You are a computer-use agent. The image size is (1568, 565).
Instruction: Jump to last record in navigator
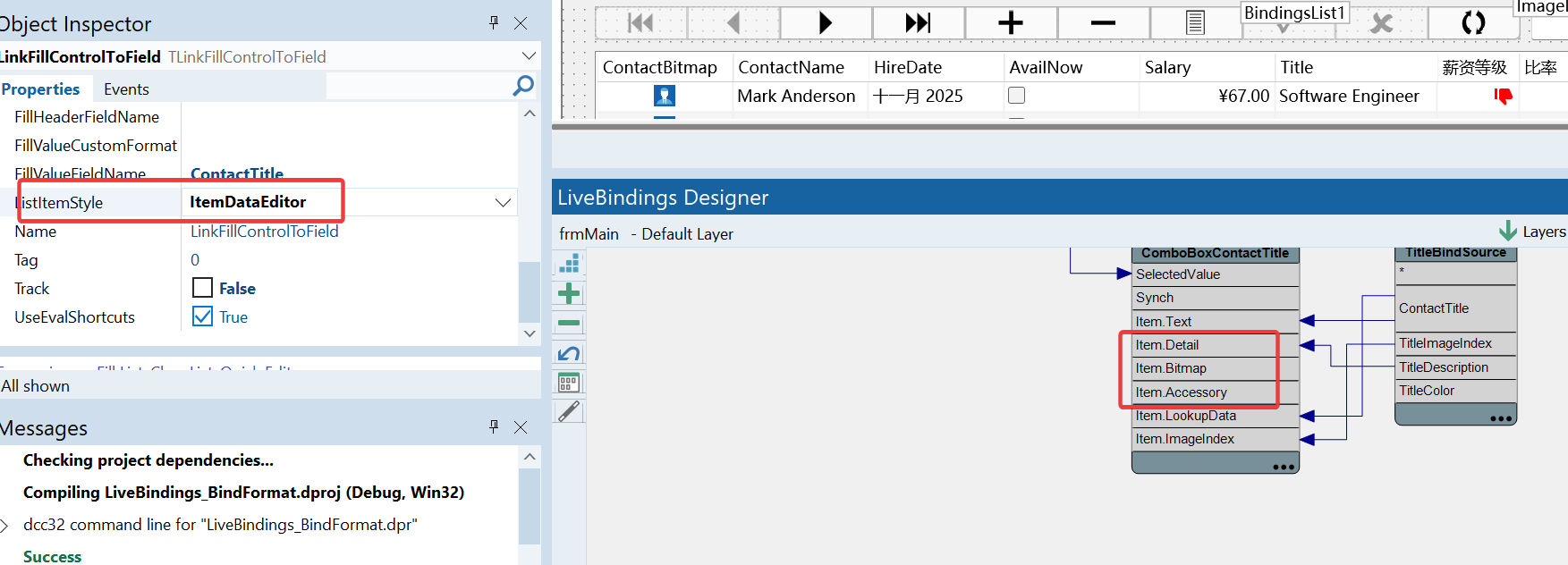(x=919, y=22)
